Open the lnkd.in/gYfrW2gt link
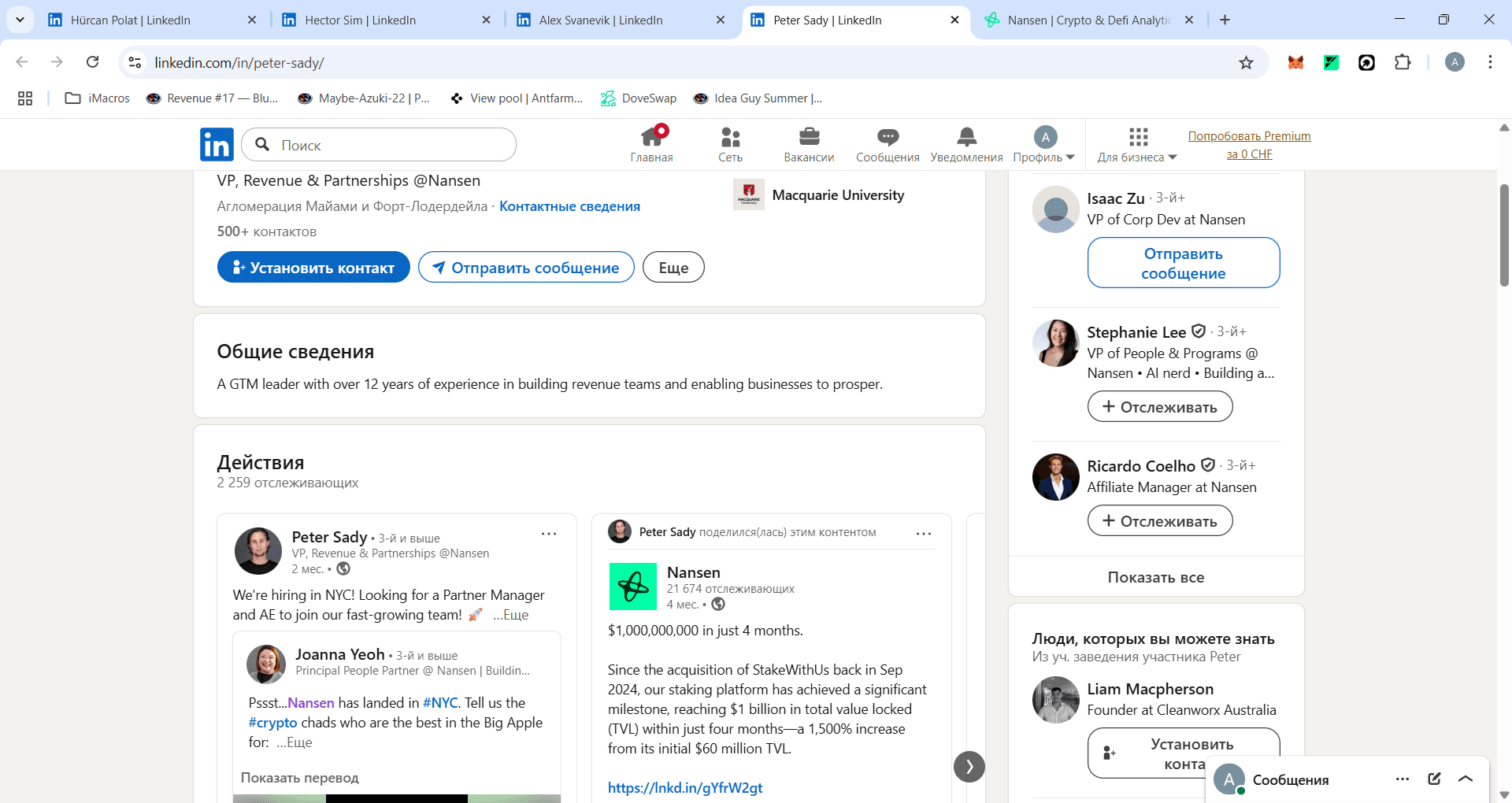 coord(685,787)
